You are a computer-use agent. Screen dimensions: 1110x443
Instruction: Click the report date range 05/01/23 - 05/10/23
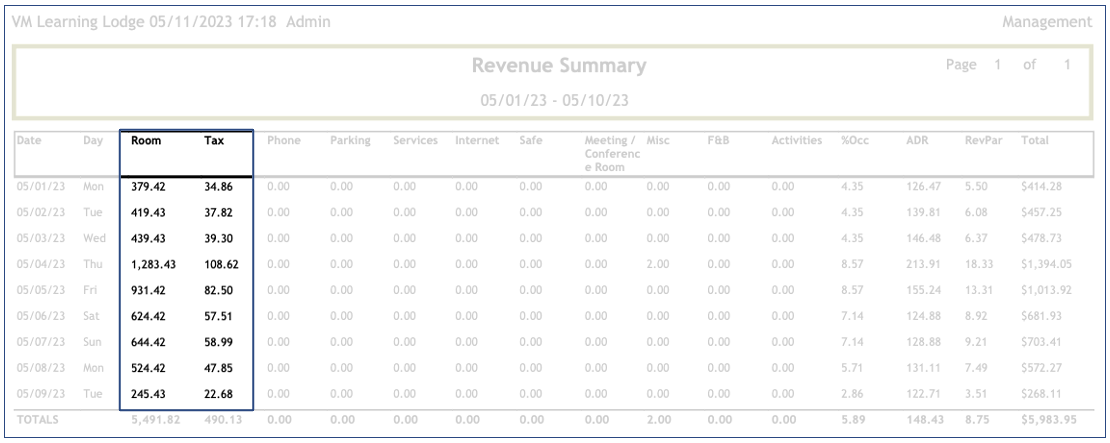click(x=555, y=100)
